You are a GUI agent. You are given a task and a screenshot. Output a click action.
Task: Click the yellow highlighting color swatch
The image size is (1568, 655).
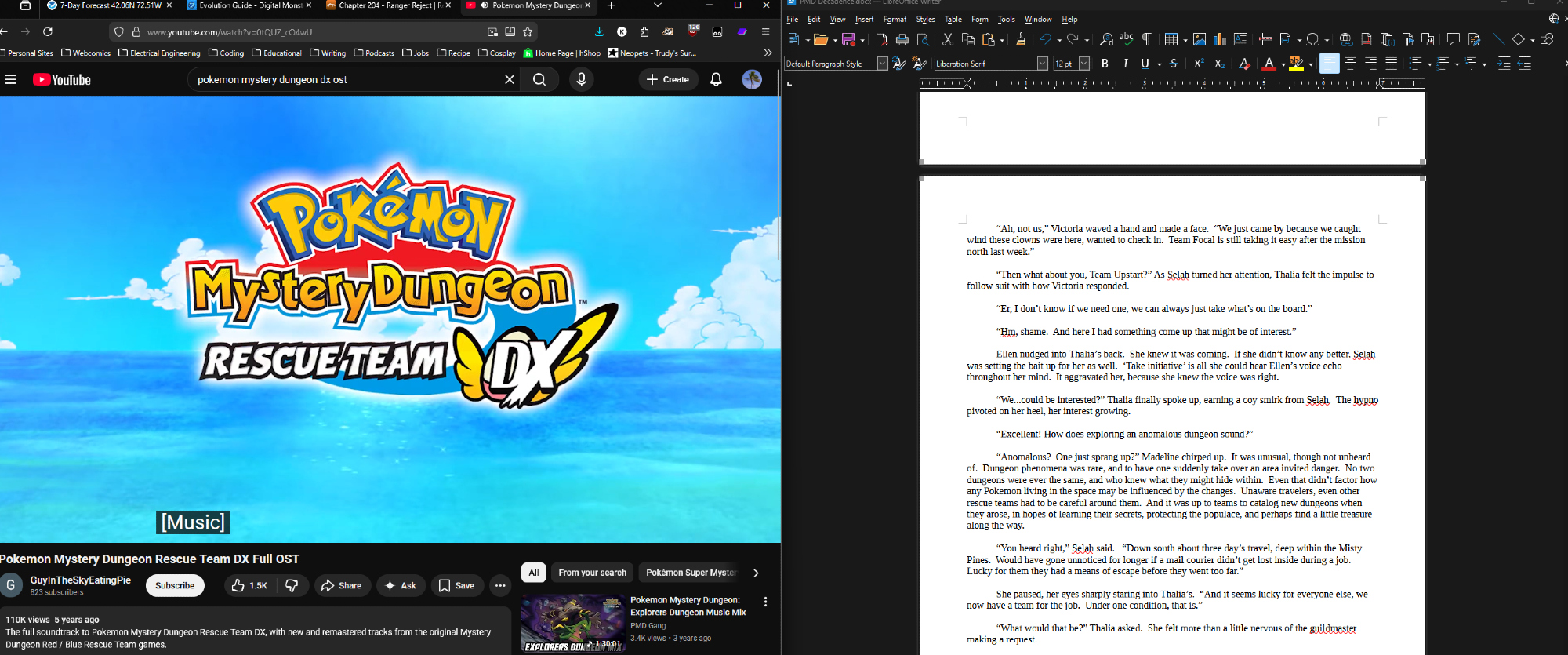click(x=1296, y=64)
